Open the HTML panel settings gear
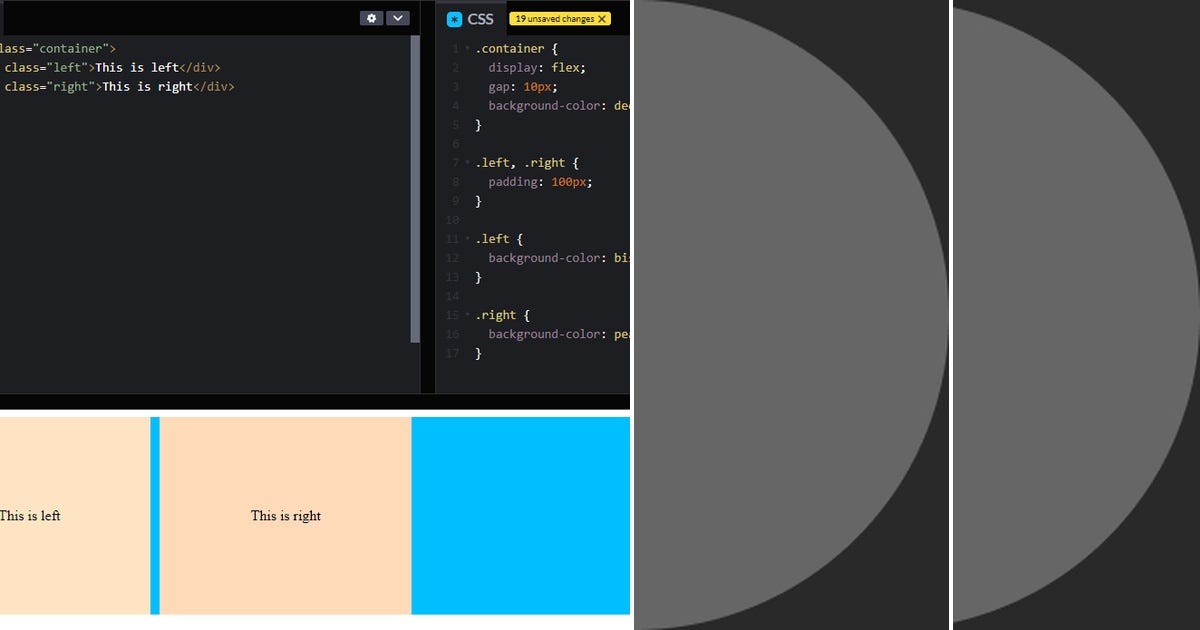The height and width of the screenshot is (630, 1200). point(370,17)
